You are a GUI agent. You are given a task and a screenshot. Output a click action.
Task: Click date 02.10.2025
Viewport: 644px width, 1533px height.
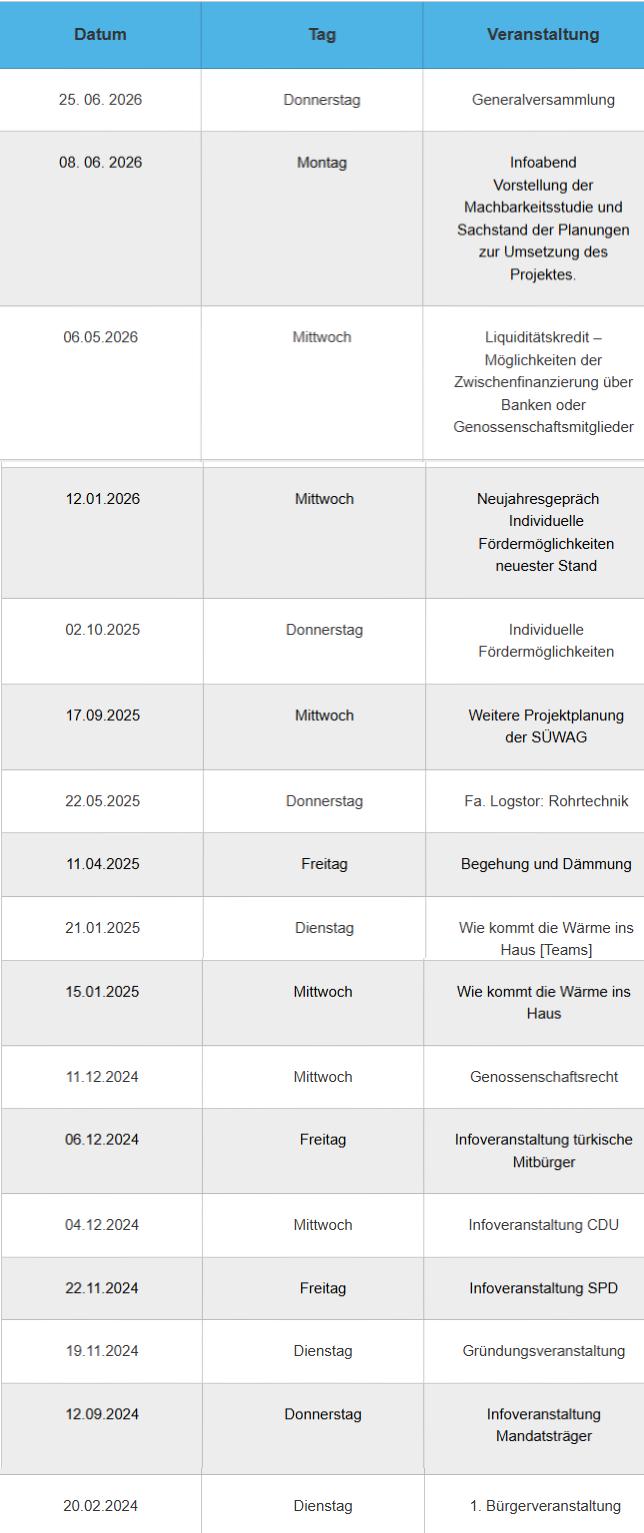(102, 630)
